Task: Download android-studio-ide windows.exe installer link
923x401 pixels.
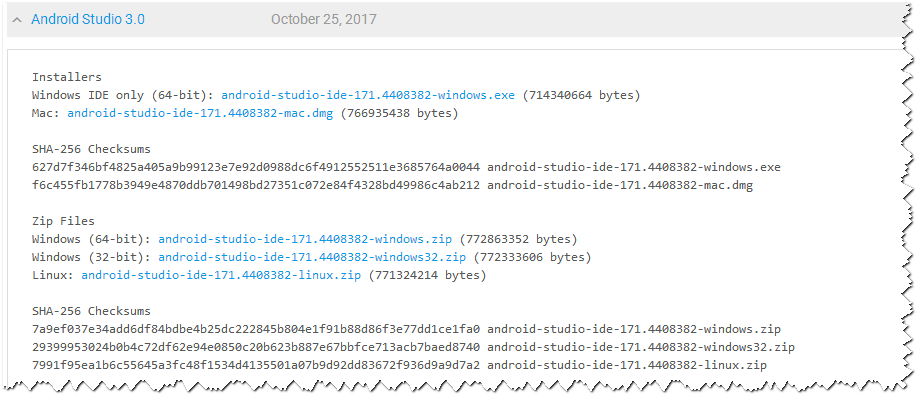Action: 368,95
